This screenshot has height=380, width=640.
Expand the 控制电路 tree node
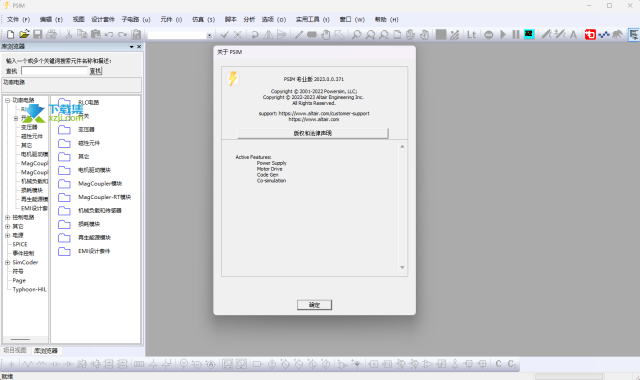(7, 217)
